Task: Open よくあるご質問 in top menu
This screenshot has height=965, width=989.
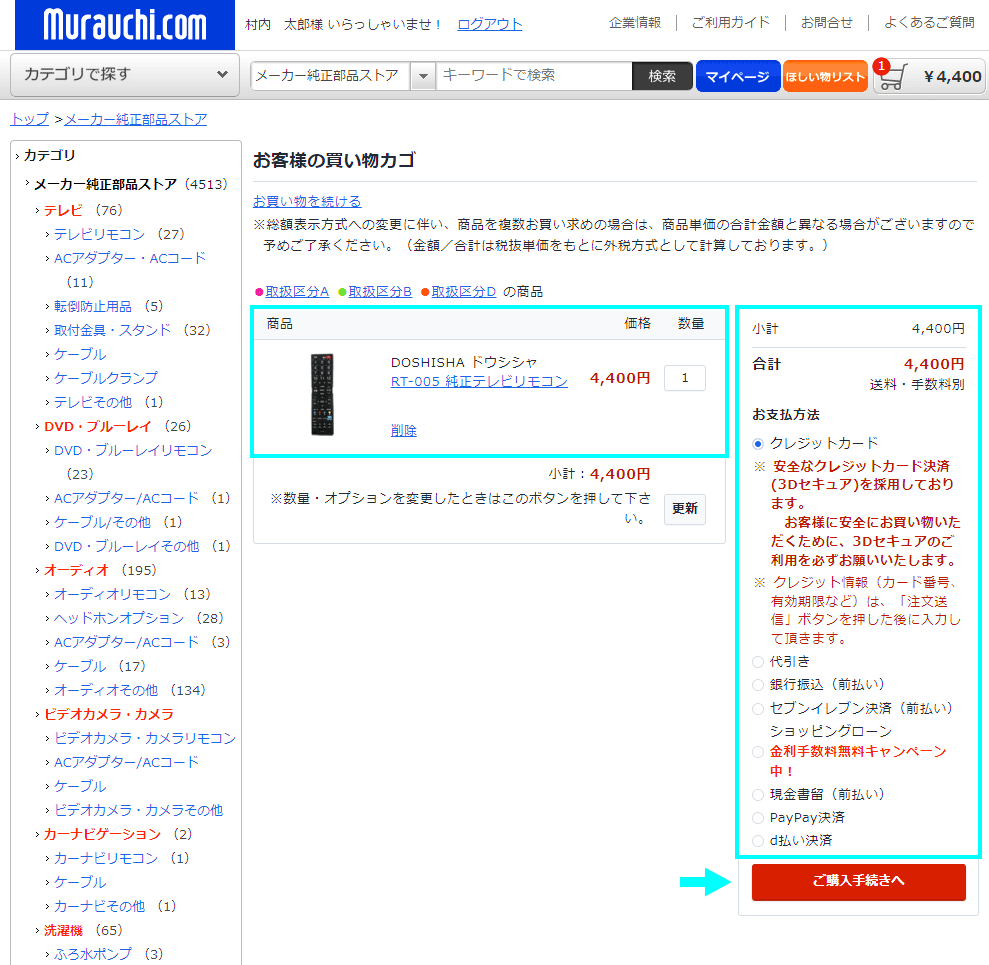Action: tap(929, 23)
